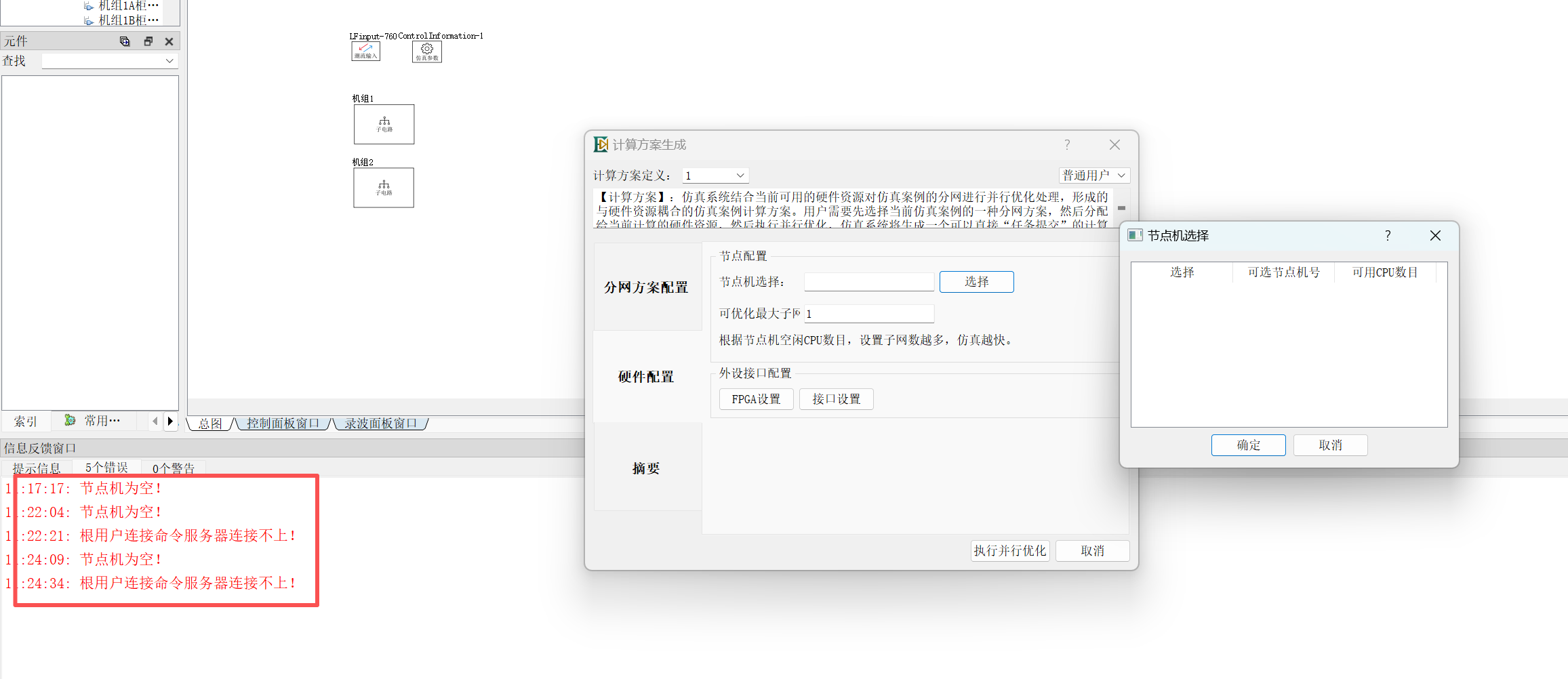
Task: Open the 硬件配置 section
Action: tap(646, 377)
